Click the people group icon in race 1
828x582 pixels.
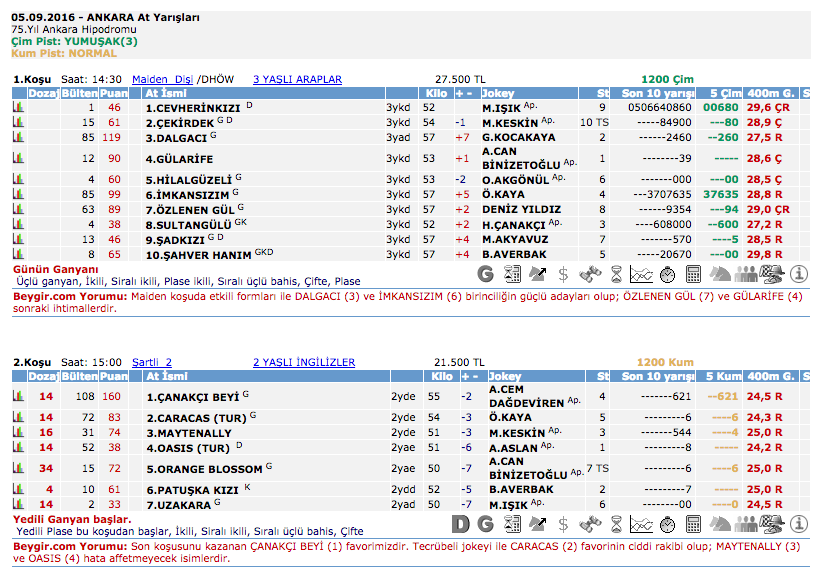coord(747,273)
